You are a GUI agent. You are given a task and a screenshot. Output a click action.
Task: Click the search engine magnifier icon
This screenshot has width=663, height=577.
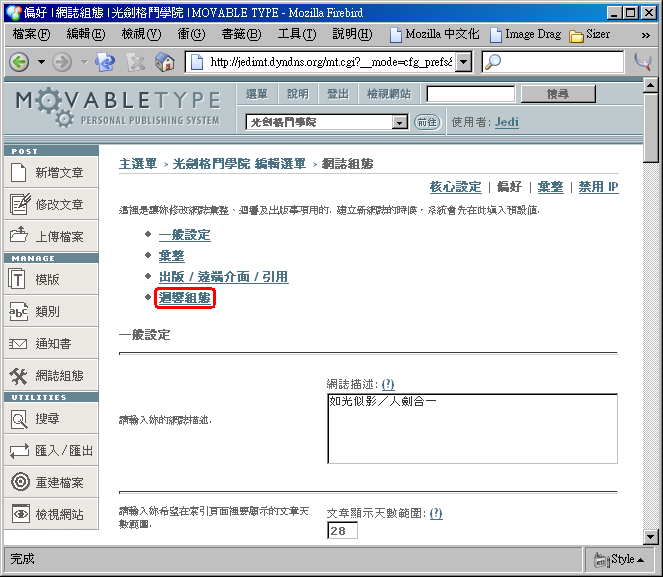click(x=493, y=62)
